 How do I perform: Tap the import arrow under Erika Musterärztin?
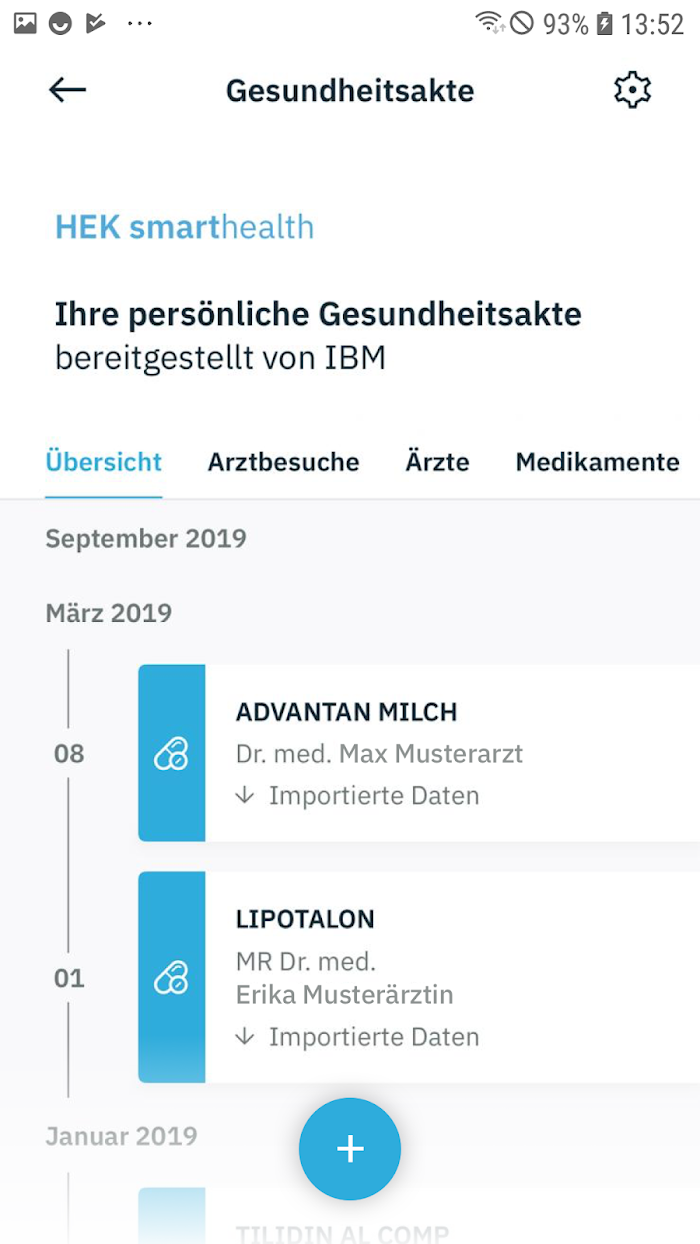point(245,1037)
